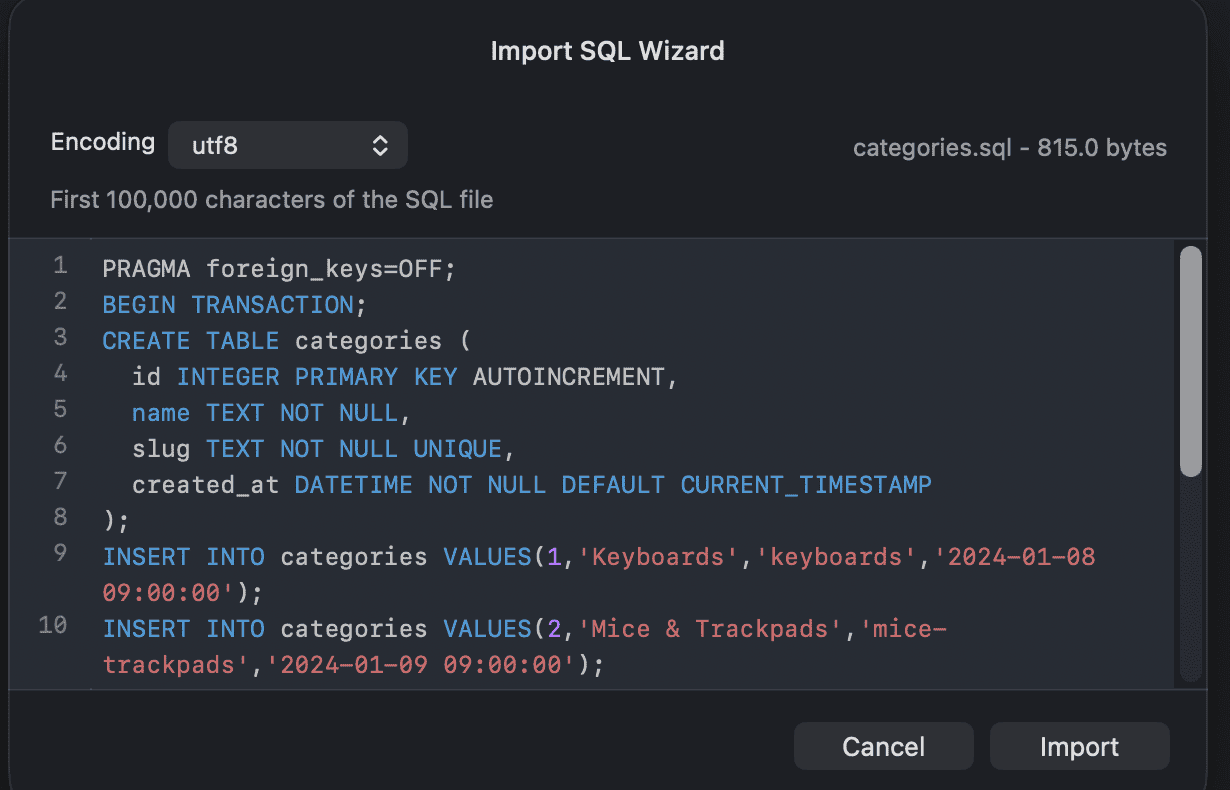Click the closing ');' on line 8
This screenshot has width=1230, height=790.
coord(116,521)
